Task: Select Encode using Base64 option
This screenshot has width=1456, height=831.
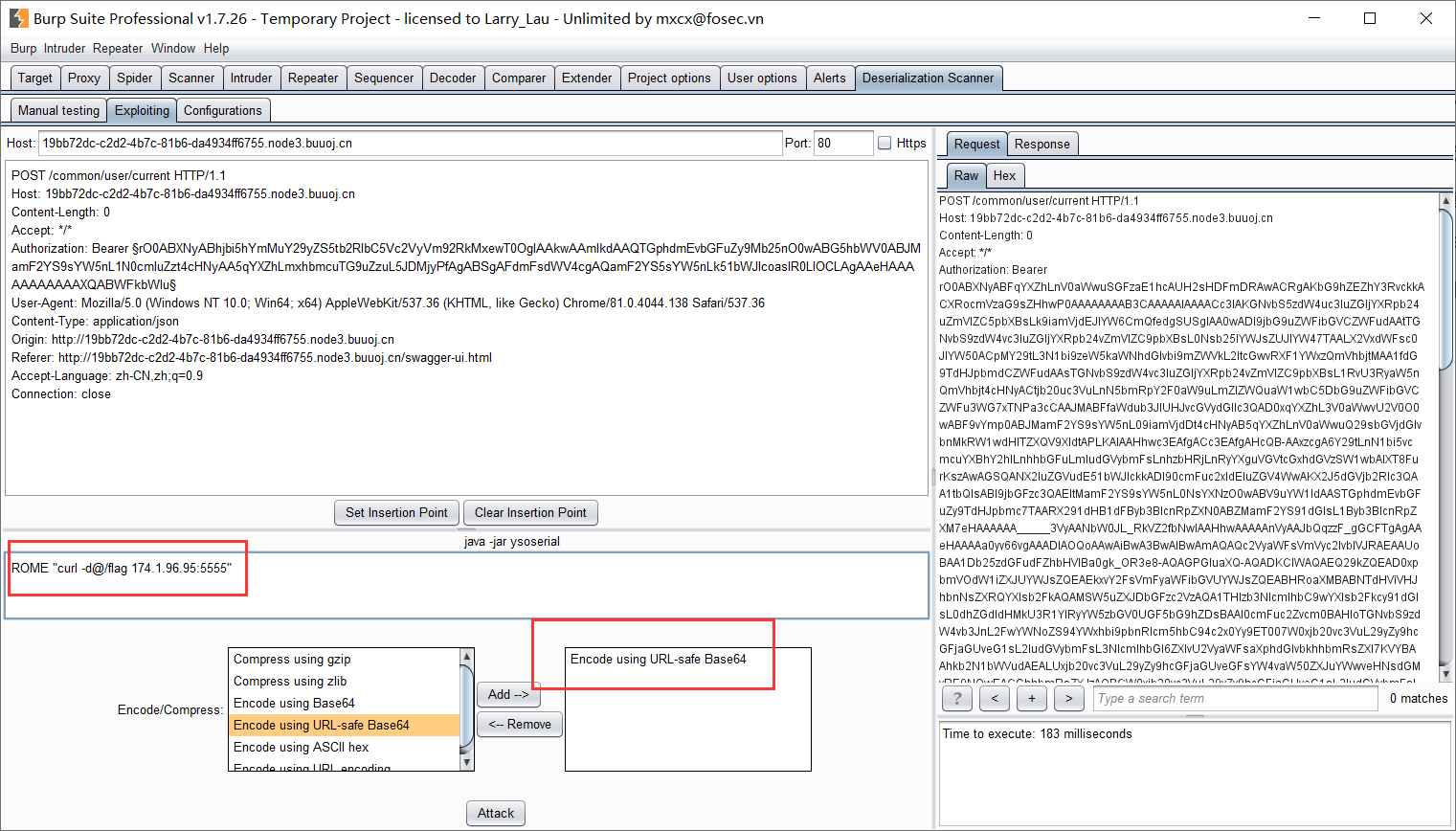Action: (345, 703)
